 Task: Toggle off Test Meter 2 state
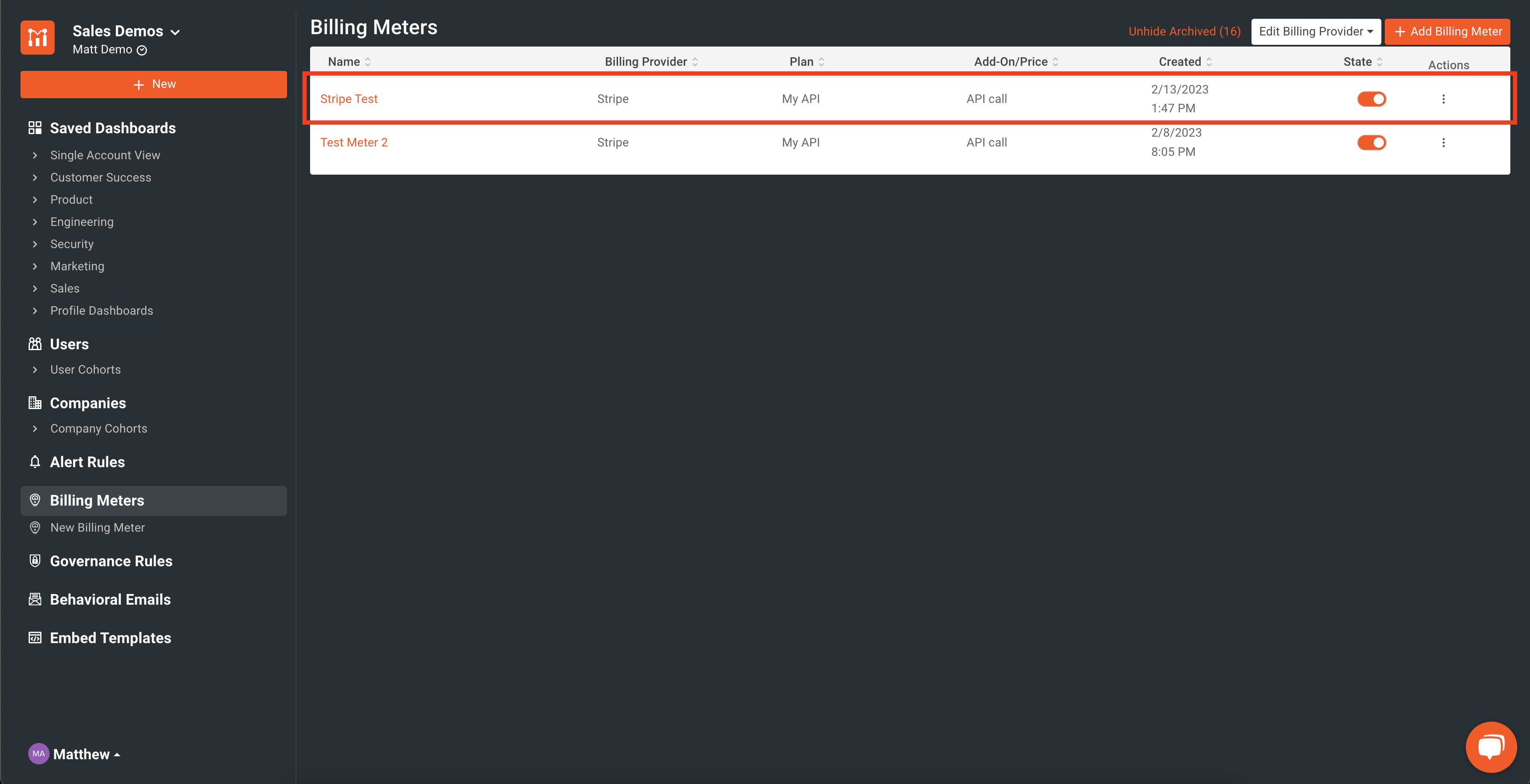click(x=1372, y=143)
